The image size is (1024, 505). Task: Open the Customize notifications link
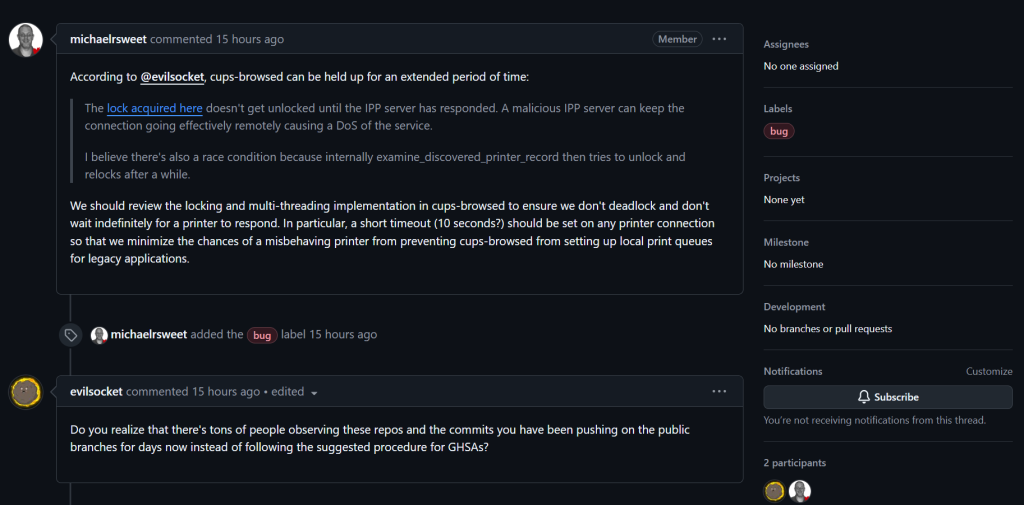(x=989, y=371)
